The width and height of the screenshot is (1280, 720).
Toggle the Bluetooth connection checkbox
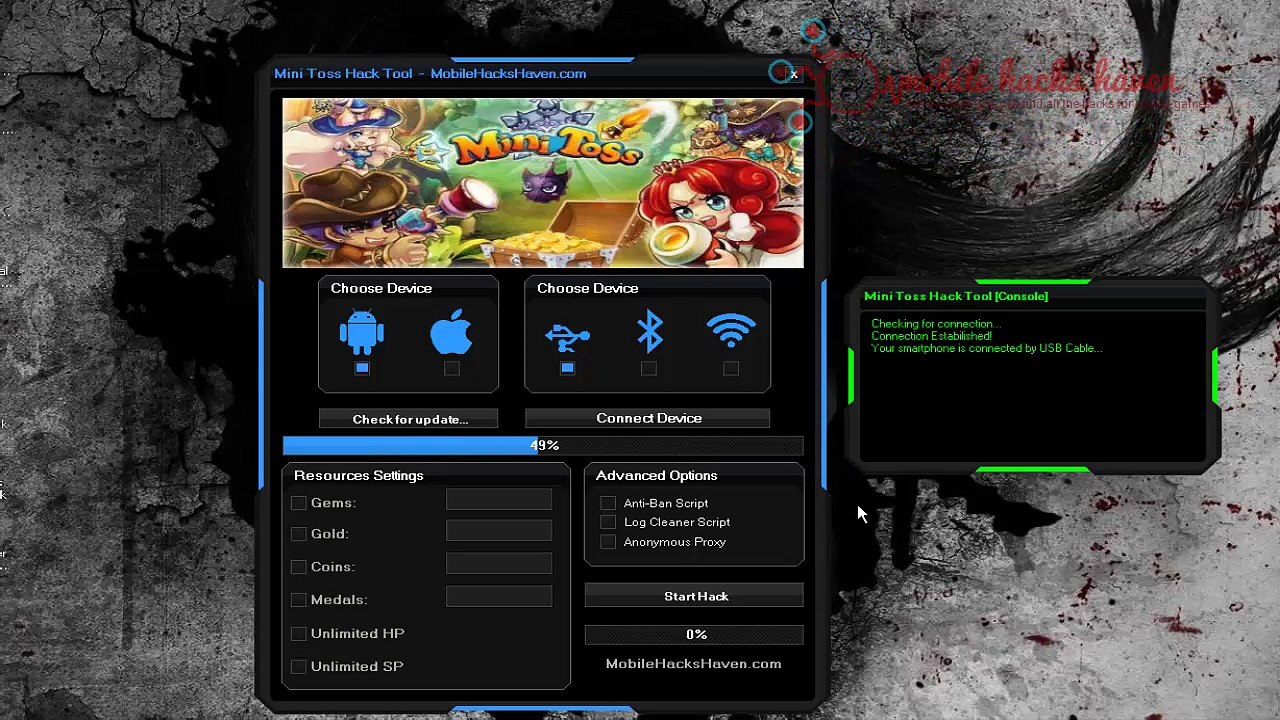(x=649, y=368)
